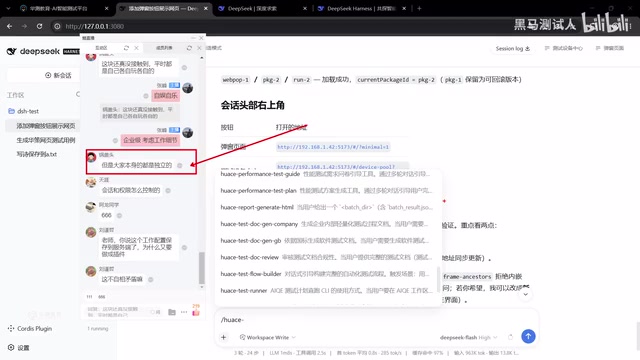Choose huace-performance-test-guide from command list
Image resolution: width=640 pixels, height=360 pixels.
(x=326, y=174)
